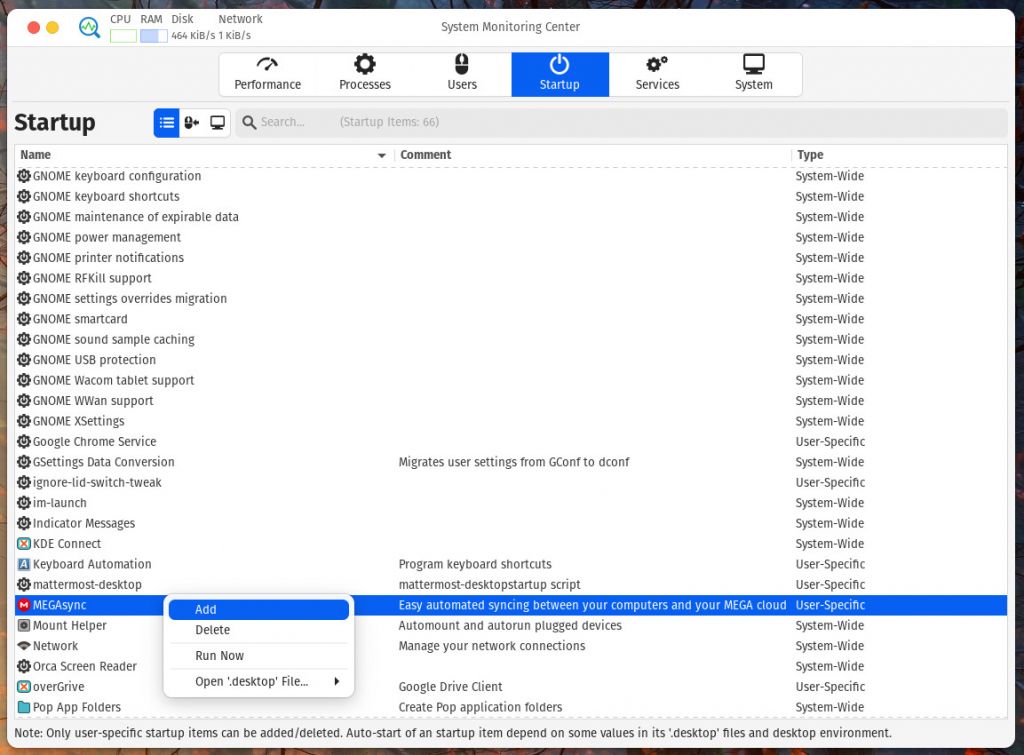Screen dimensions: 1024x755
Task: Click the Keyboard Automation icon
Action: click(24, 564)
